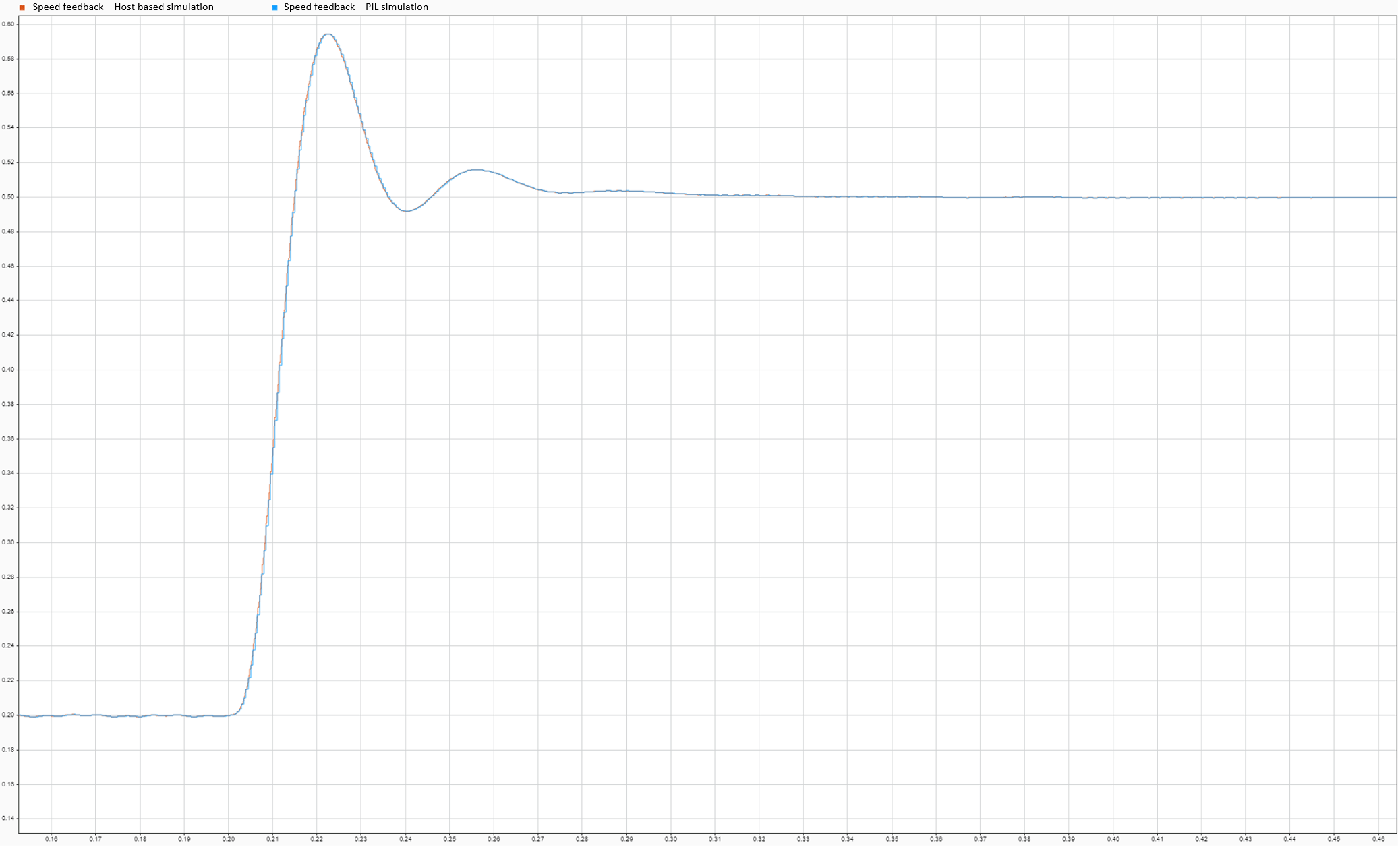Click the 0.60 y-axis tick label
Image resolution: width=1400 pixels, height=847 pixels.
coord(8,24)
